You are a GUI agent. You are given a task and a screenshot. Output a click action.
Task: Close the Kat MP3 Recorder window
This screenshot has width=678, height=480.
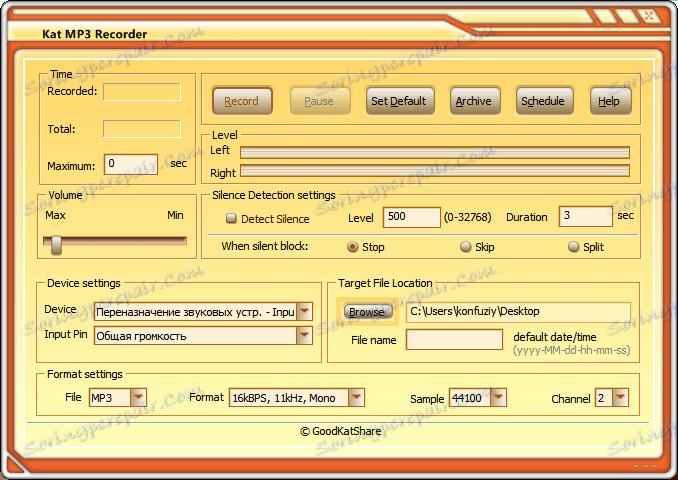649,16
